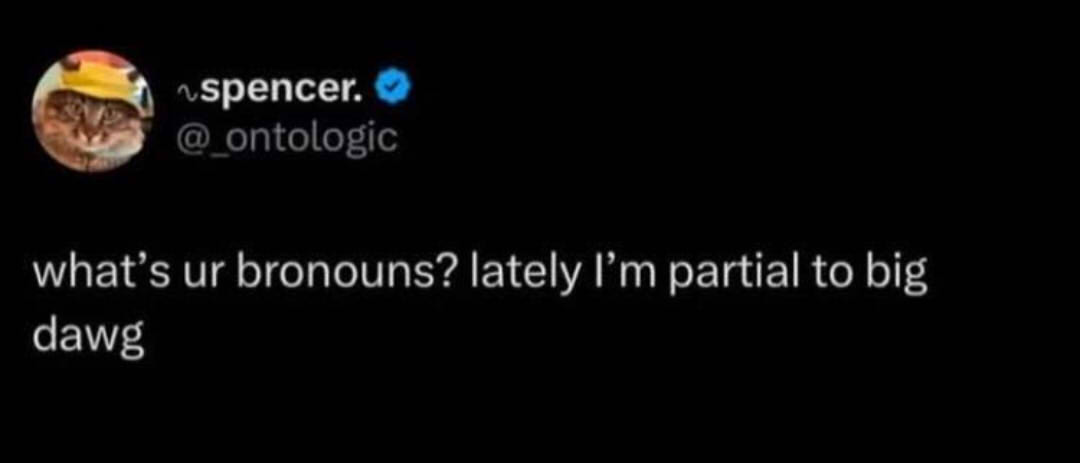The height and width of the screenshot is (463, 1080).
Task: Click the tilde symbol before spencer
Action: pyautogui.click(x=184, y=95)
